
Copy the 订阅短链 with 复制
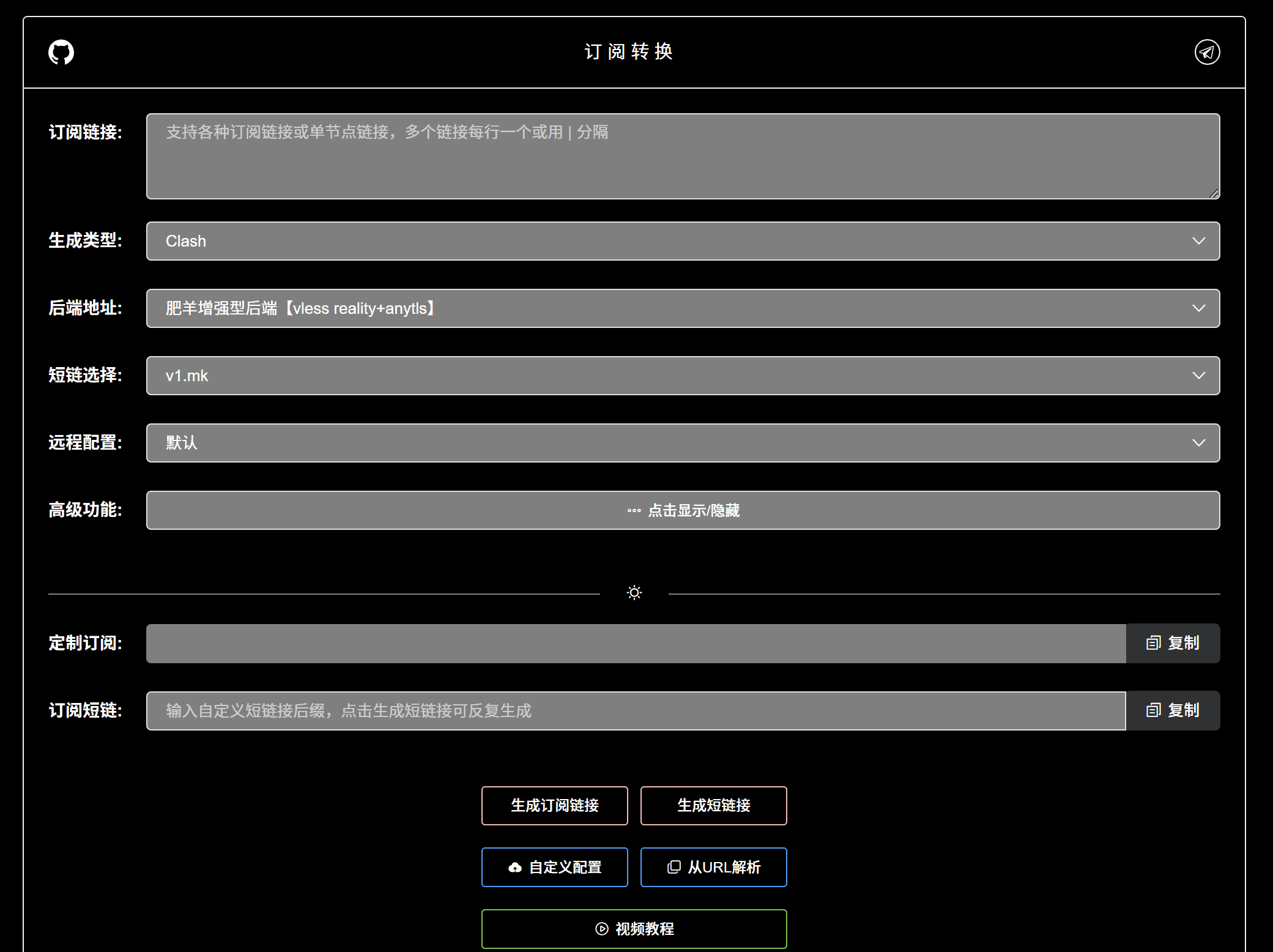[1173, 711]
